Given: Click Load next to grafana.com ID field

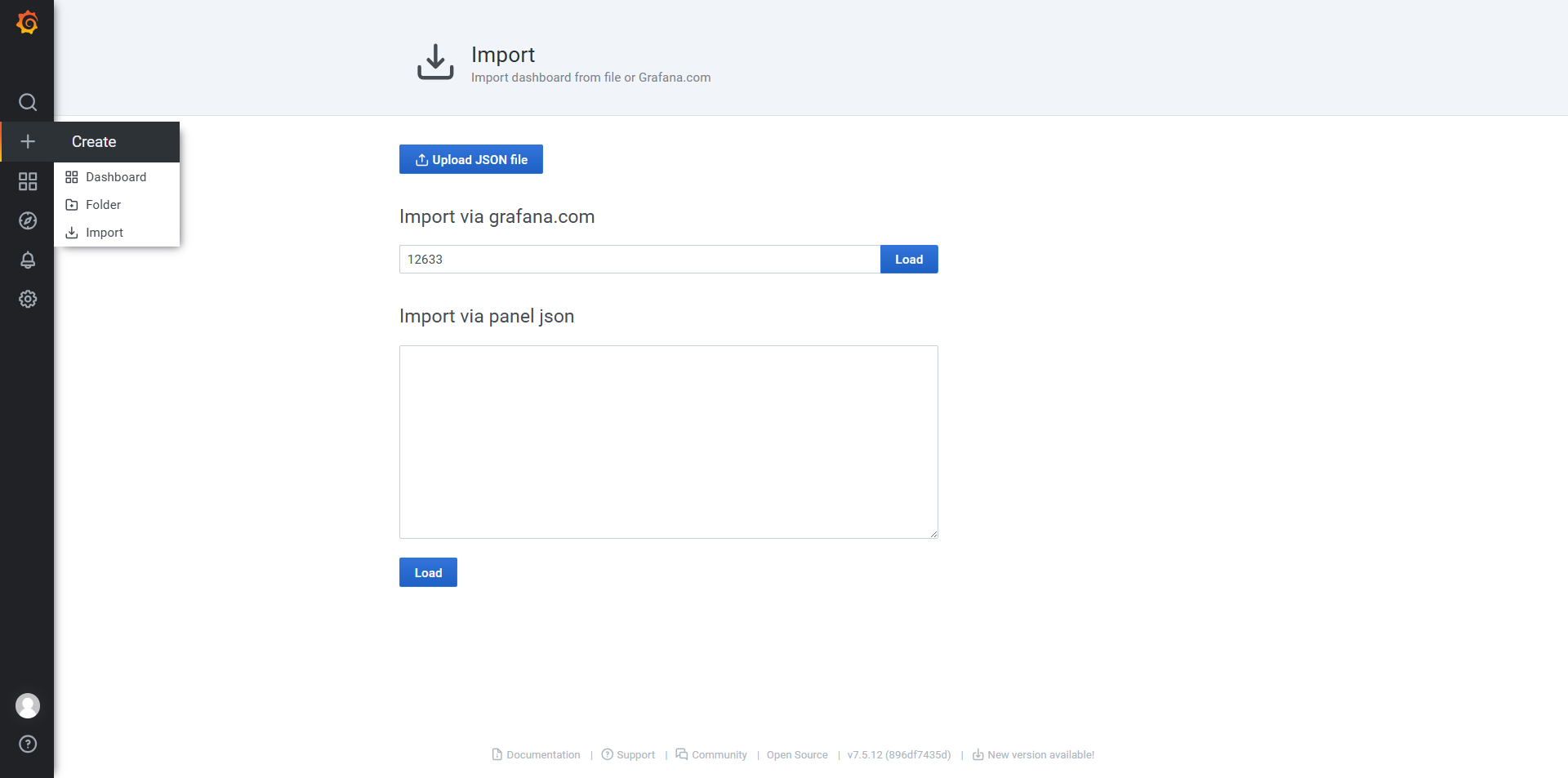Looking at the screenshot, I should point(909,259).
